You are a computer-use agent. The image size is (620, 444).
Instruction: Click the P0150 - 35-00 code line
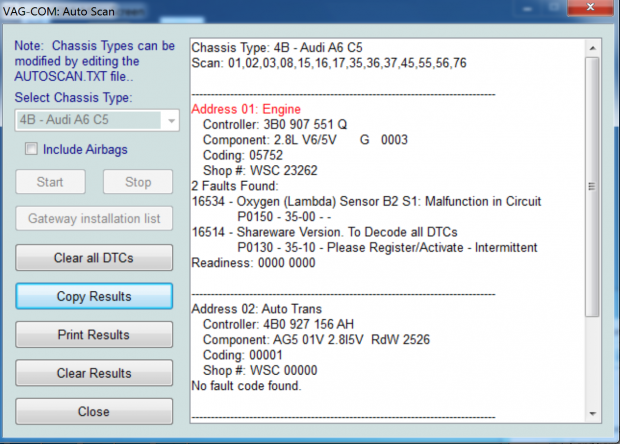click(x=284, y=217)
